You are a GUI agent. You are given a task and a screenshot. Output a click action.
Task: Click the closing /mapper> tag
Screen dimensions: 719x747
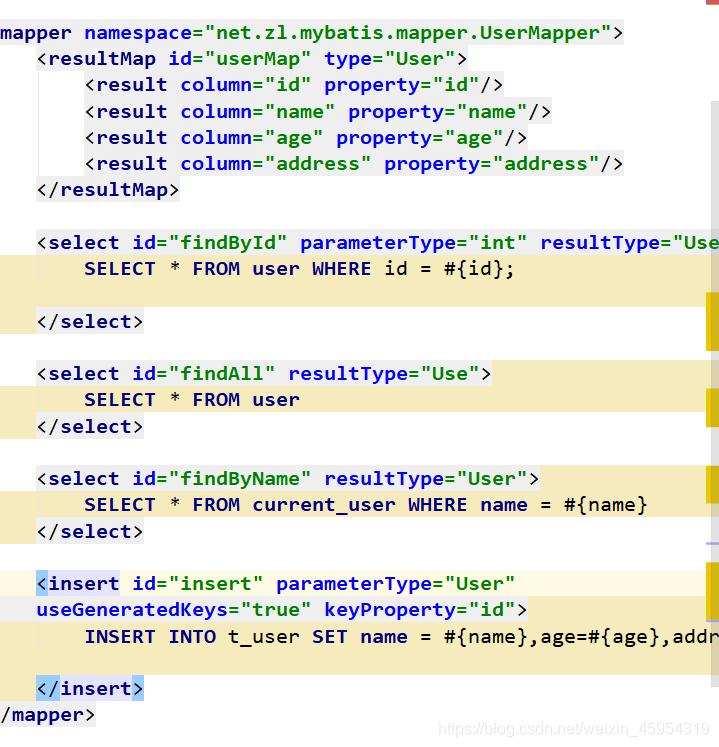[x=48, y=715]
